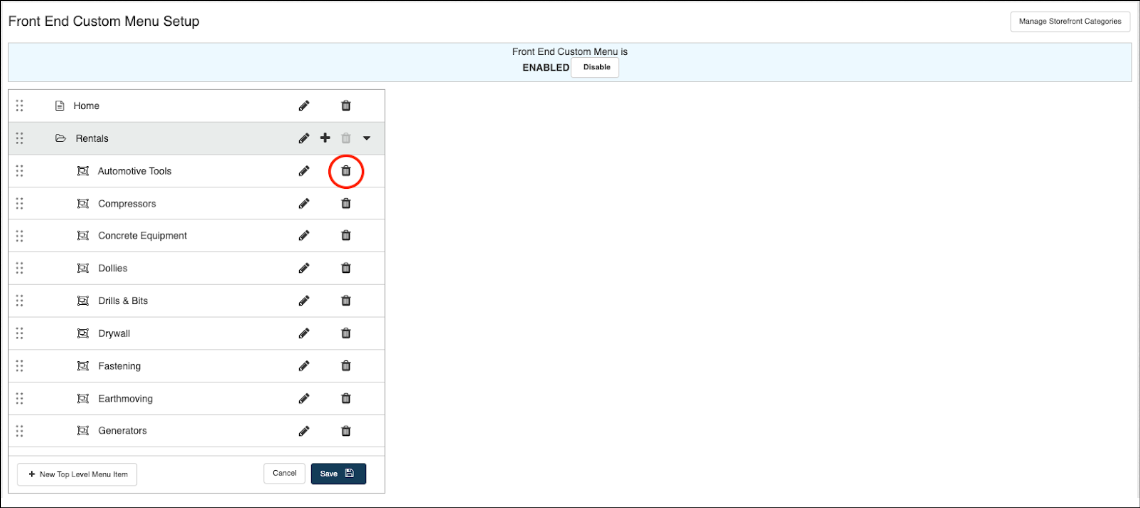Remove Concrete Equipment with trash icon
1140x508 pixels.
pos(346,236)
